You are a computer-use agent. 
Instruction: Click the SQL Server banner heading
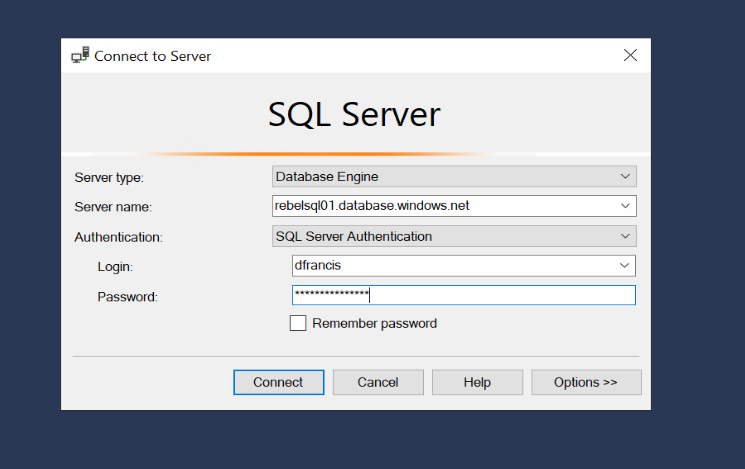pyautogui.click(x=354, y=115)
